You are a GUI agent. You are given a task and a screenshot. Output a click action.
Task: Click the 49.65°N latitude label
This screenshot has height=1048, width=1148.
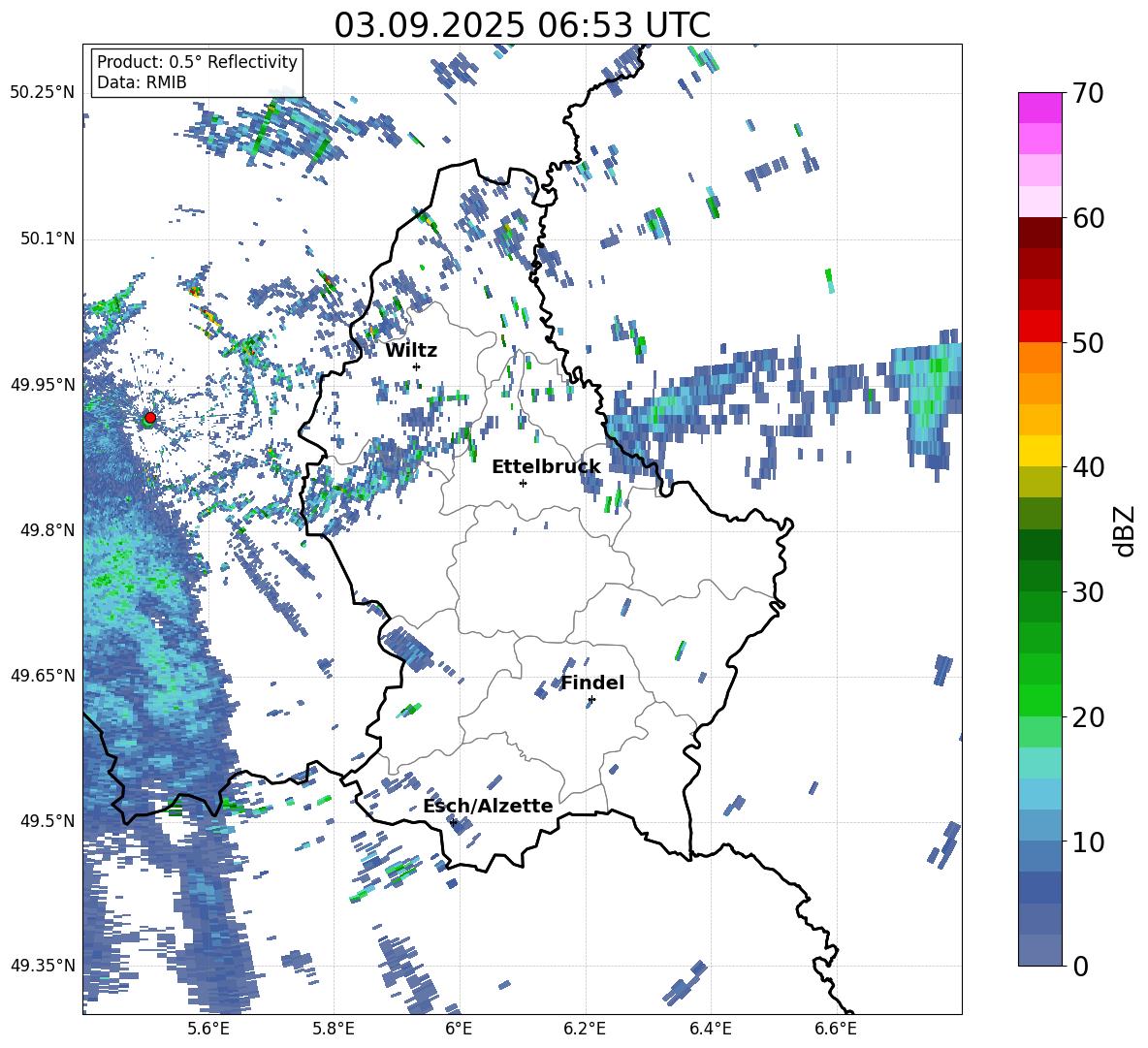click(43, 675)
